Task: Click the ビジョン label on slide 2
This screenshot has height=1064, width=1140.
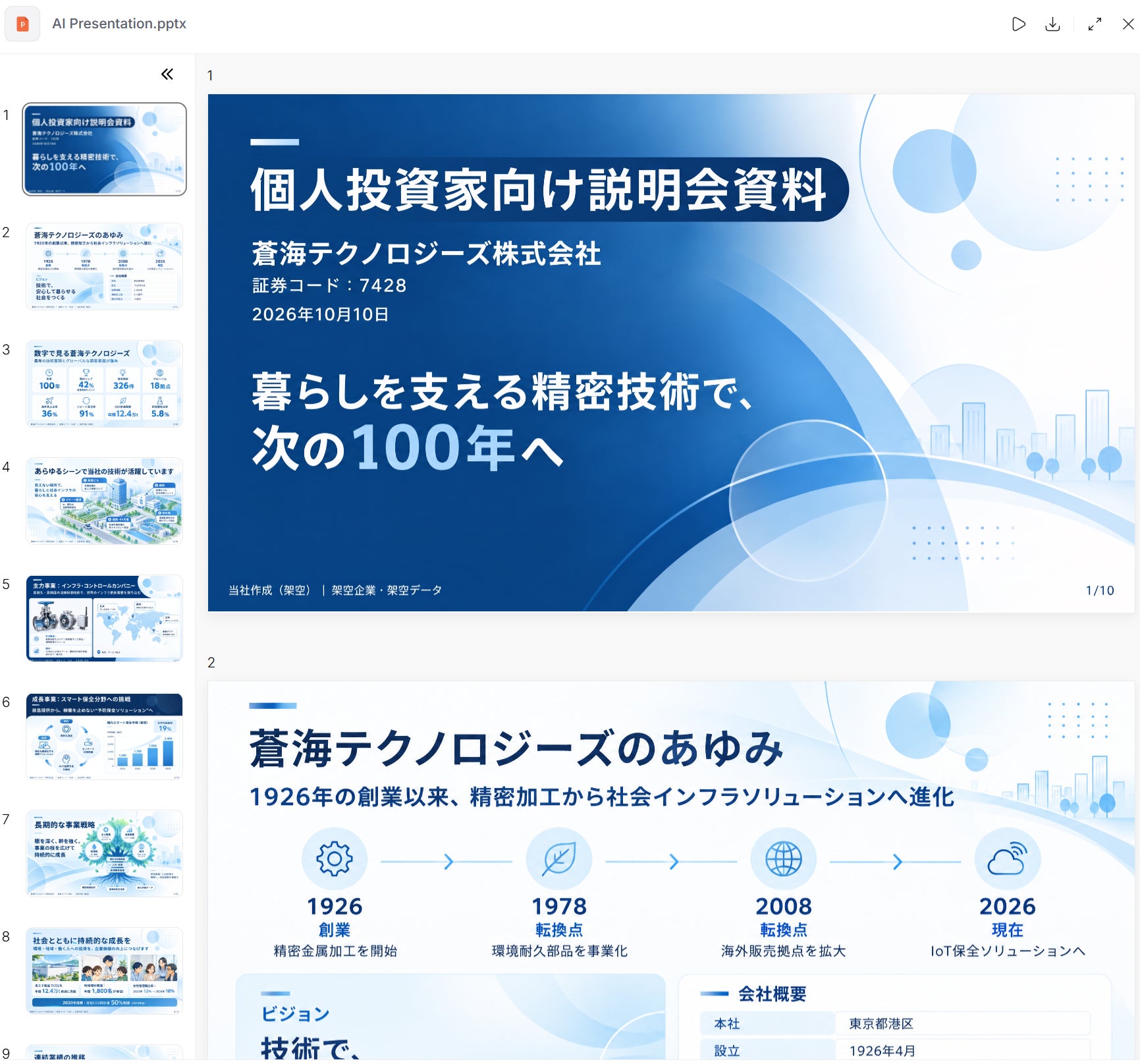Action: (295, 1014)
